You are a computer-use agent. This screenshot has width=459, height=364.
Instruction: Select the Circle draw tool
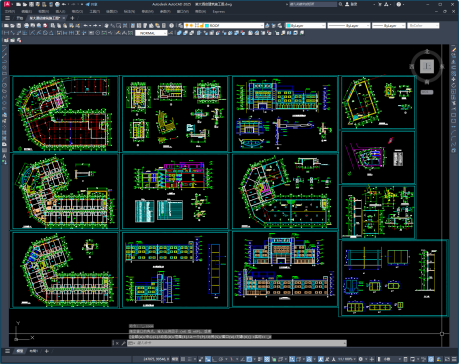[x=5, y=85]
